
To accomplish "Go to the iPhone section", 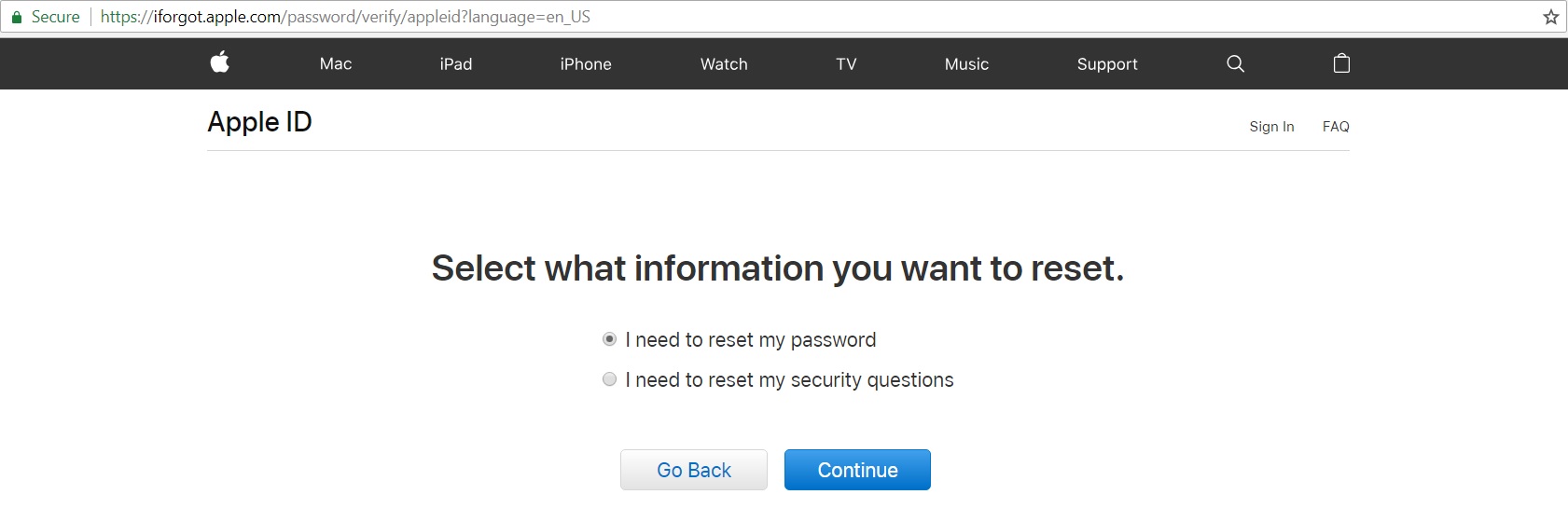I will pyautogui.click(x=586, y=64).
